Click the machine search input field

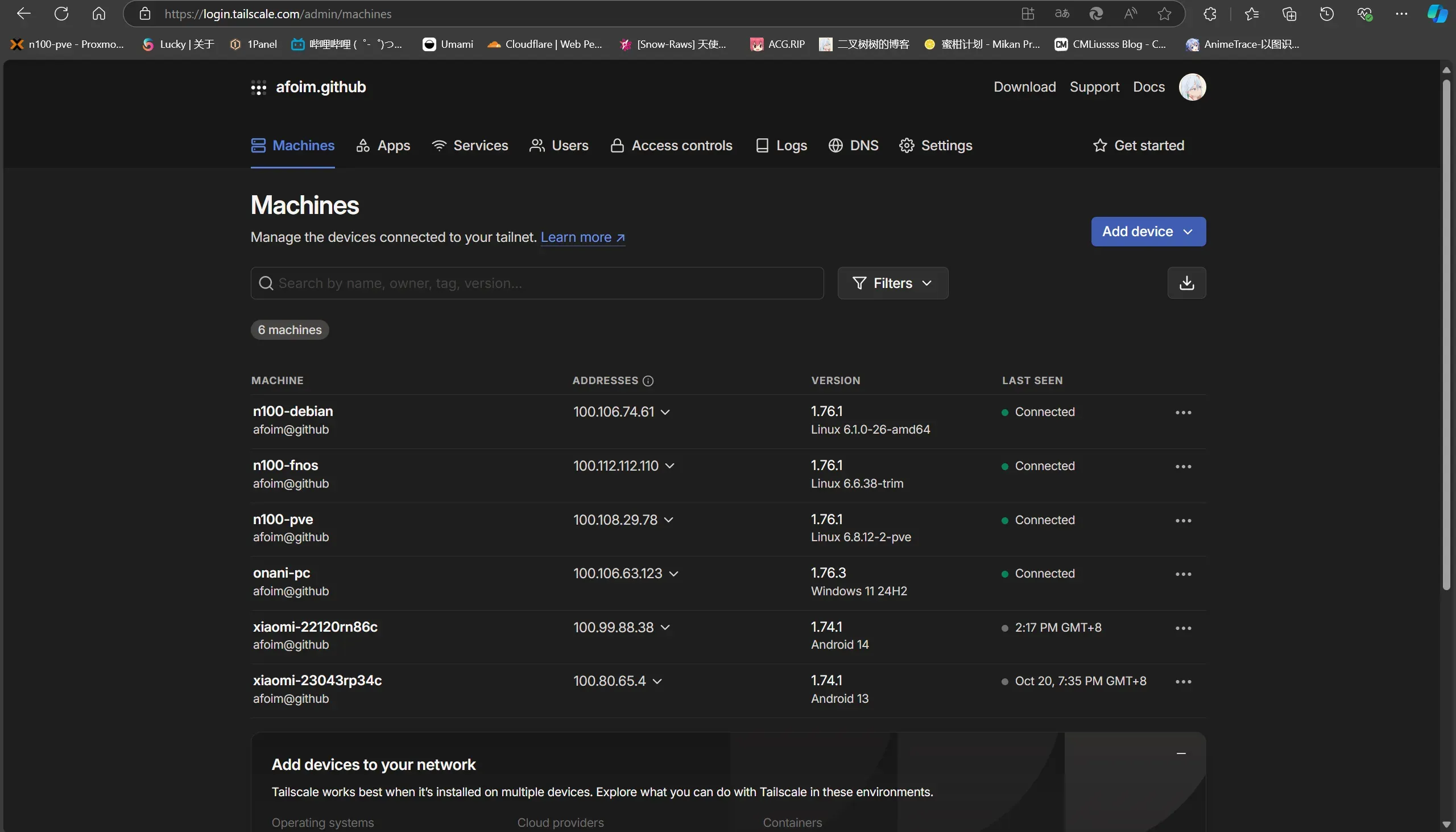coord(537,283)
